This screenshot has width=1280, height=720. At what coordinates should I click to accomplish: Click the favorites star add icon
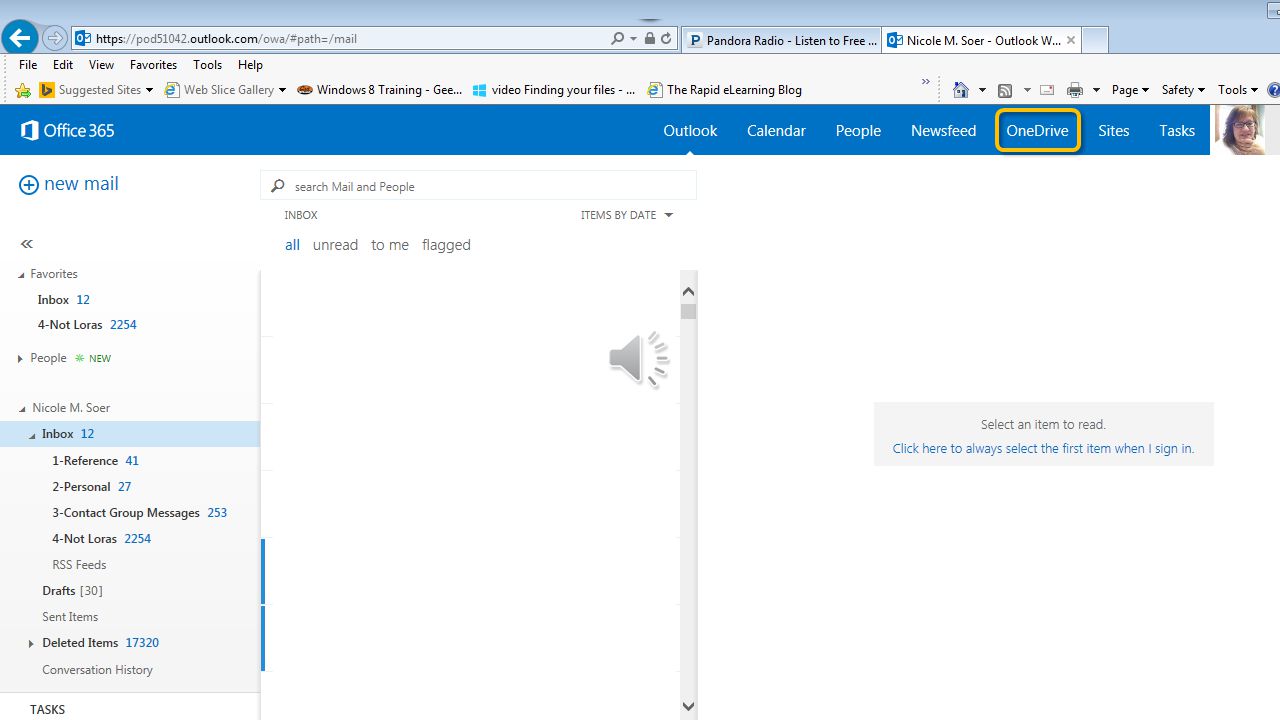tap(23, 90)
